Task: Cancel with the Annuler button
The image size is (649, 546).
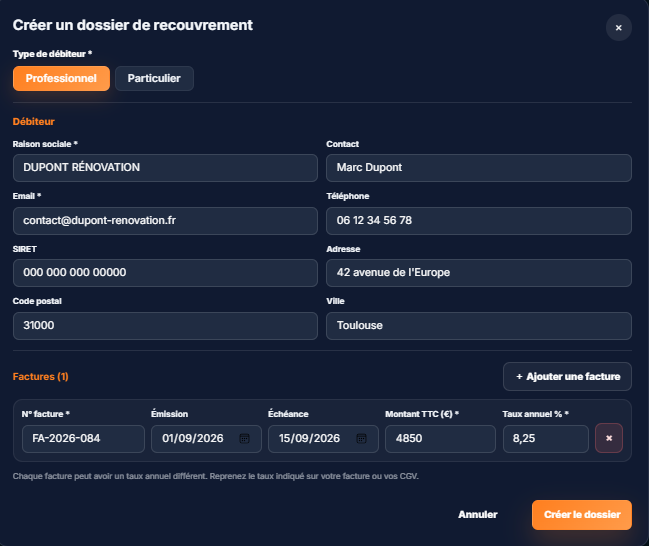Action: (x=478, y=515)
